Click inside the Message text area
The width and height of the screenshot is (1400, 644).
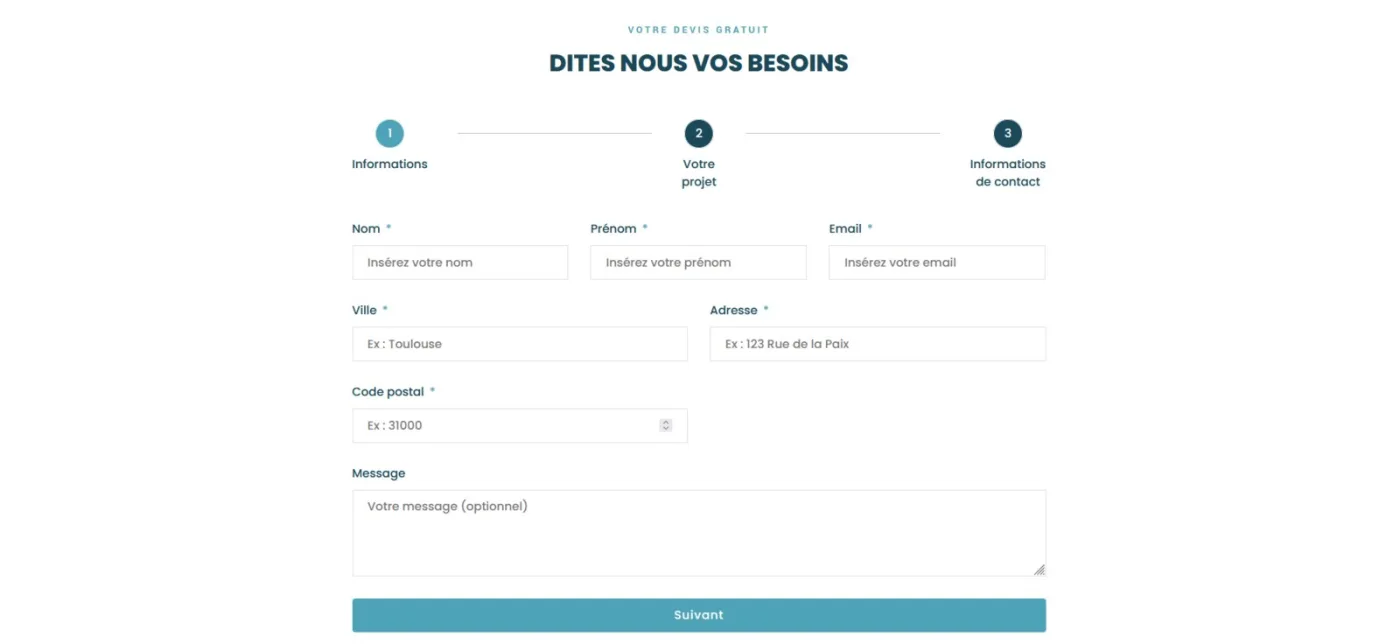699,533
